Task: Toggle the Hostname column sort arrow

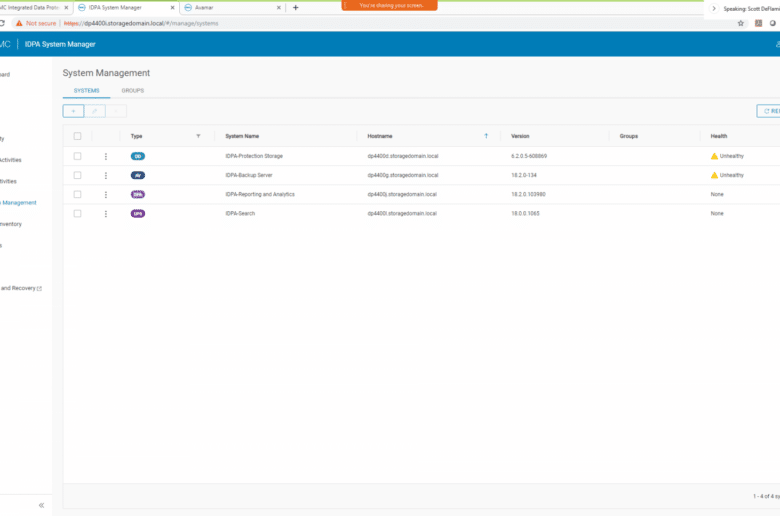Action: (486, 136)
